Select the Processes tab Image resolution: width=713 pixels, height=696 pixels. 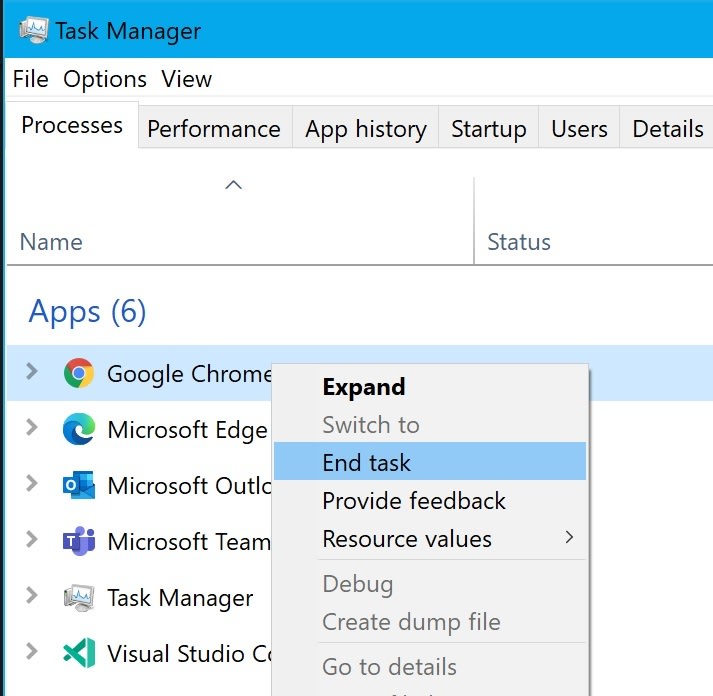pos(72,125)
